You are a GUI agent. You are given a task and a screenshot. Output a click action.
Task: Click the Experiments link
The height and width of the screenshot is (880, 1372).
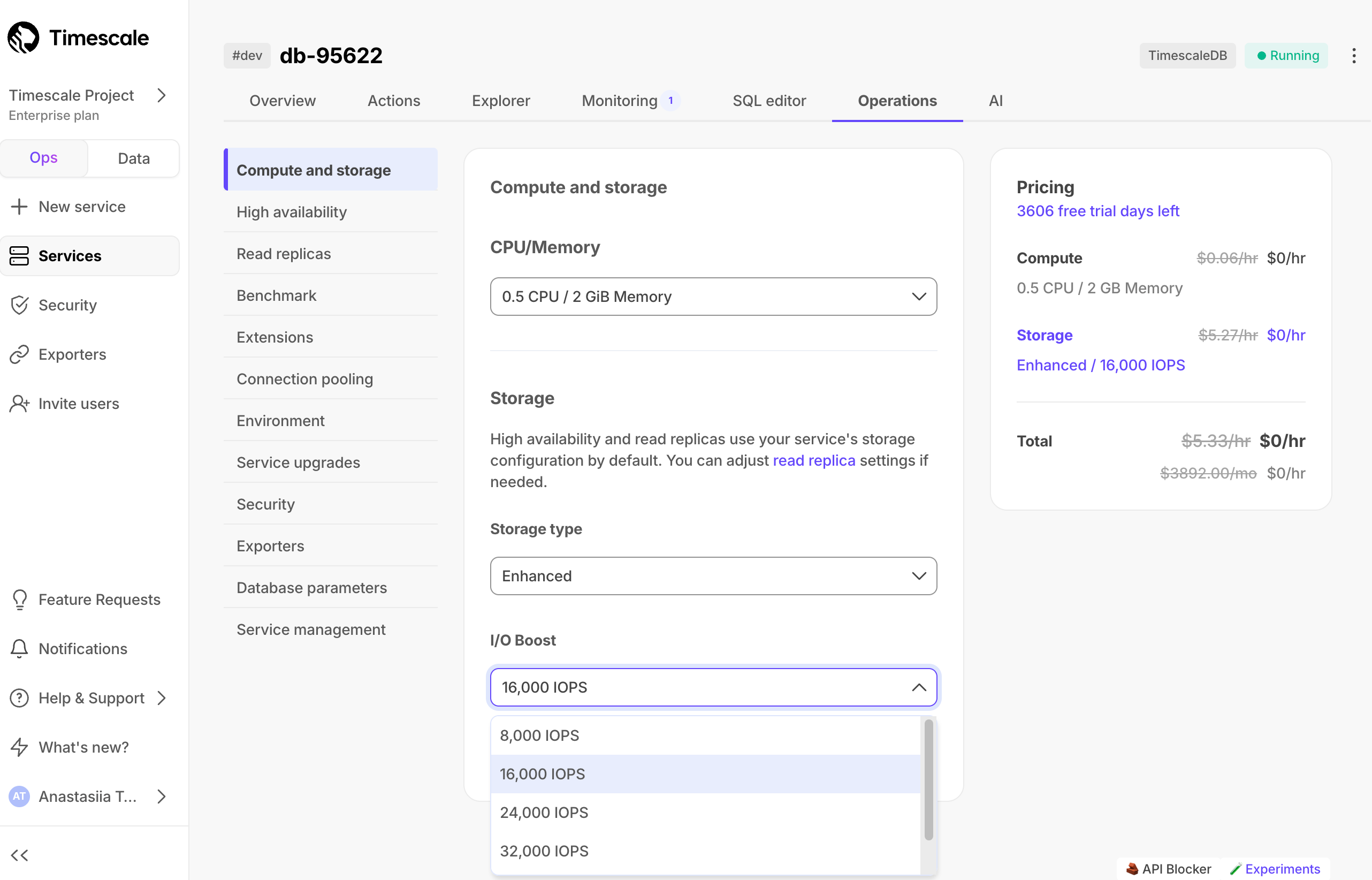(x=1282, y=869)
